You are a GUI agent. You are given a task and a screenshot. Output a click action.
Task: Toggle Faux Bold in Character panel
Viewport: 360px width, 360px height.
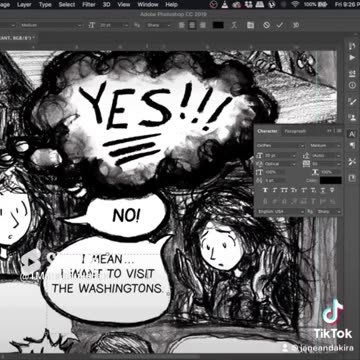point(265,190)
